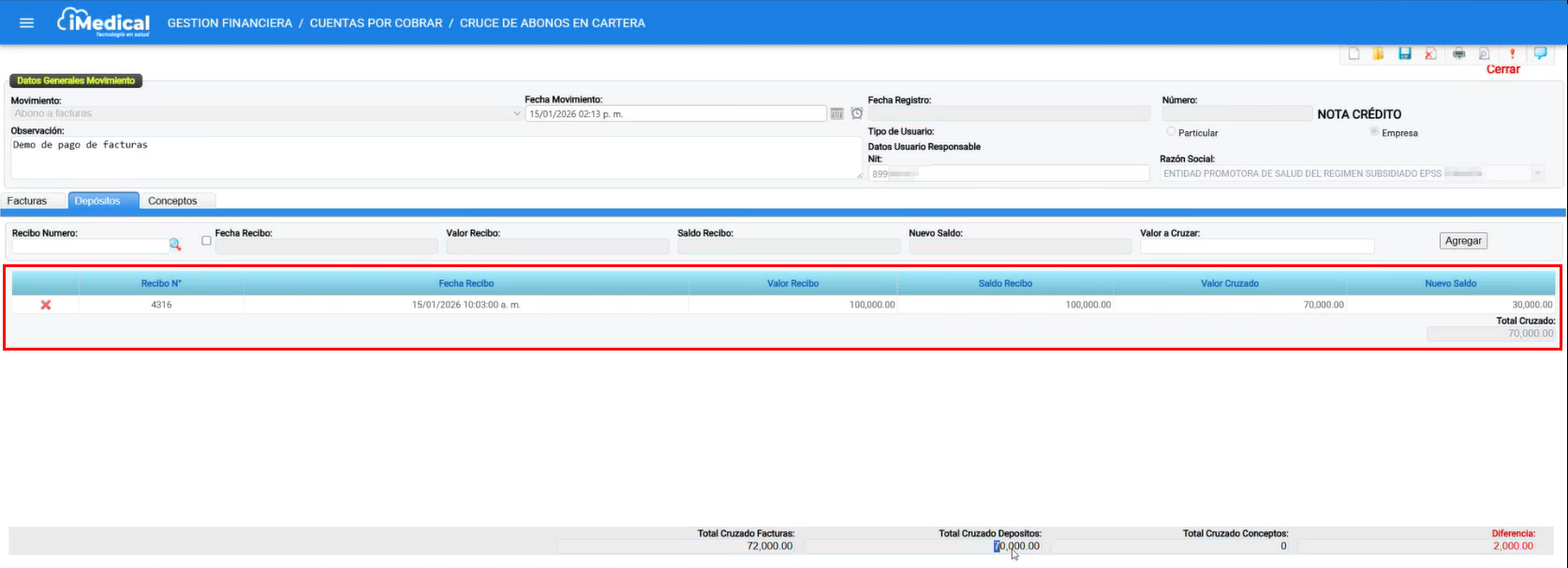
Task: Open the hamburger navigation menu
Action: point(26,22)
